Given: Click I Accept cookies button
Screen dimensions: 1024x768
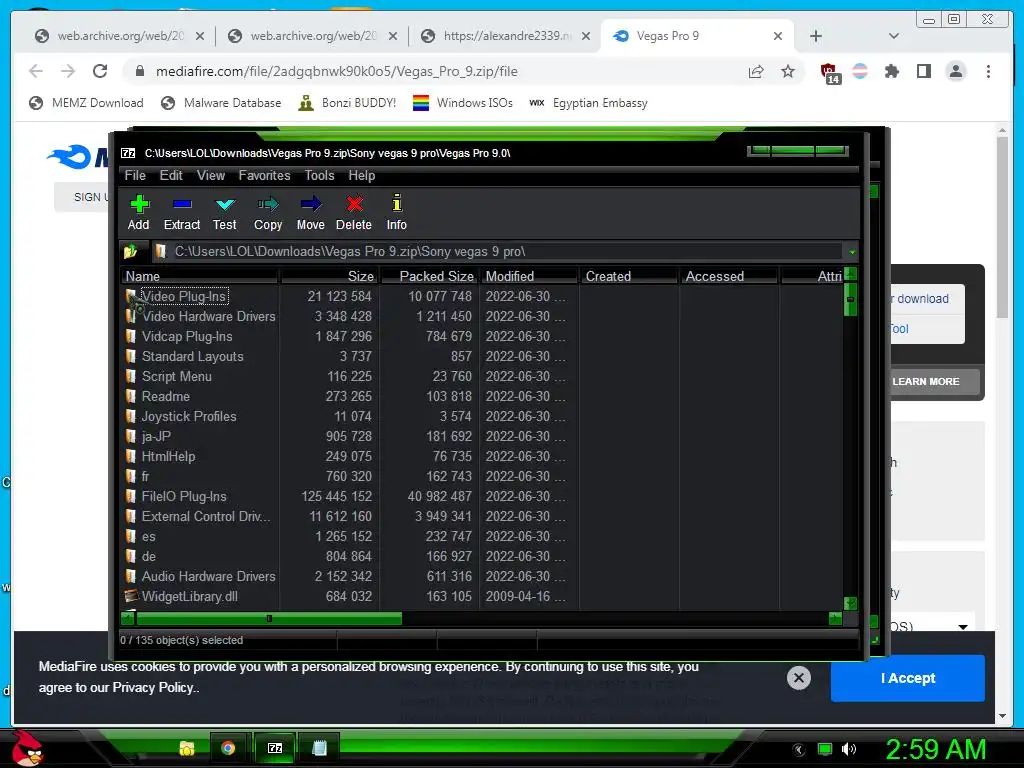Looking at the screenshot, I should click(908, 678).
